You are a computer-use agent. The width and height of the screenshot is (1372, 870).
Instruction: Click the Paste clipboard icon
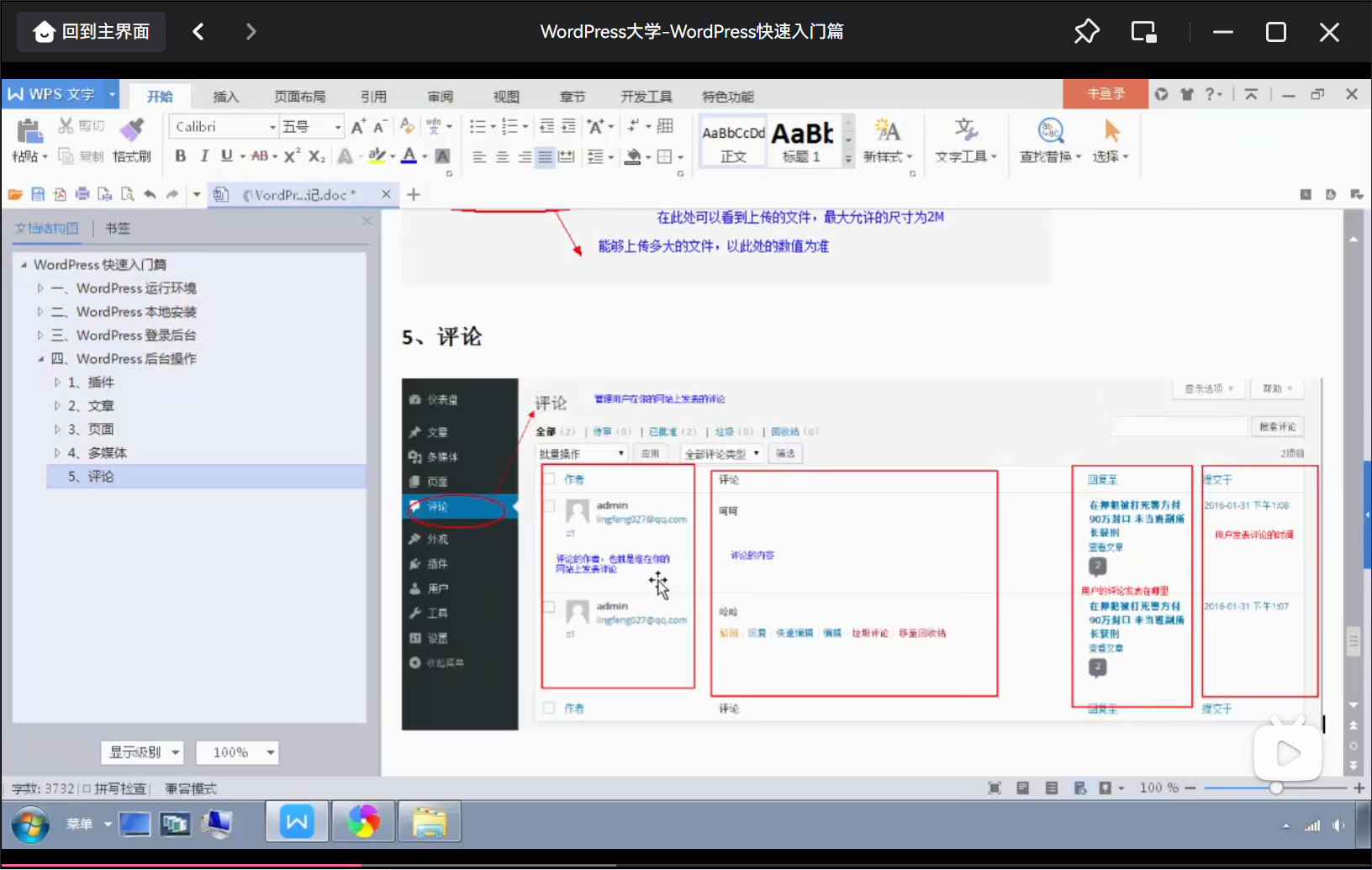coord(29,131)
